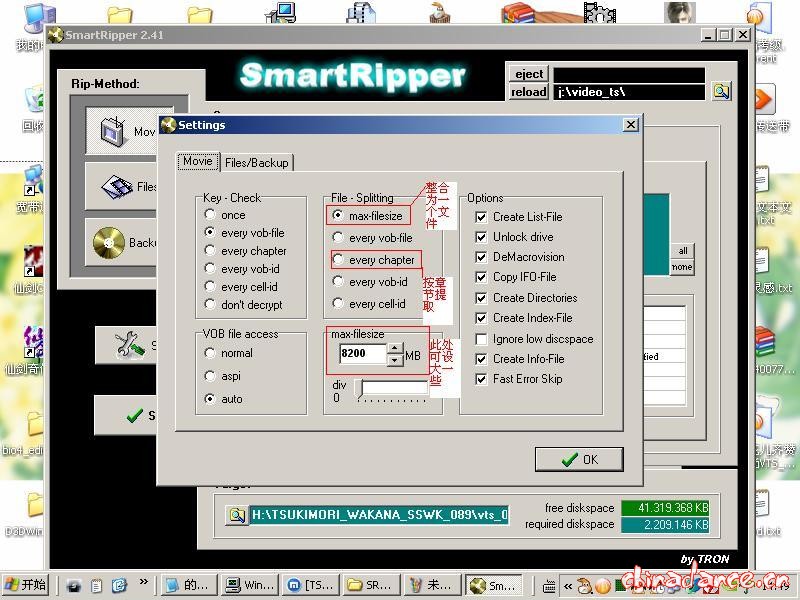Click the SmartRipper taskbar button
Viewport: 800px width, 600px height.
tap(492, 585)
